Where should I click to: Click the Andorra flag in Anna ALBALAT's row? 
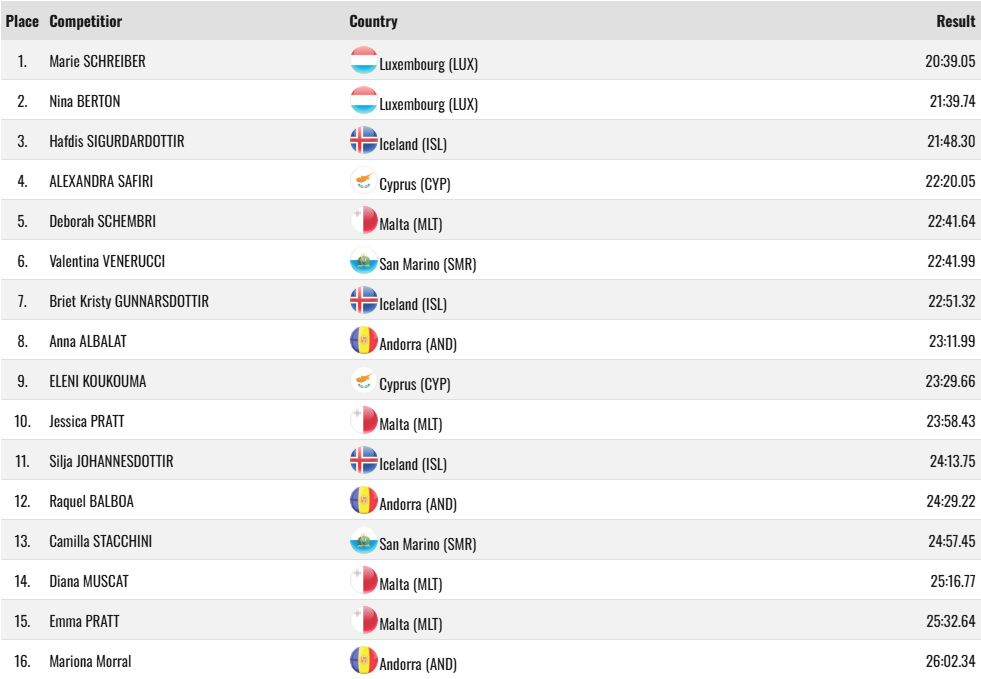coord(363,340)
